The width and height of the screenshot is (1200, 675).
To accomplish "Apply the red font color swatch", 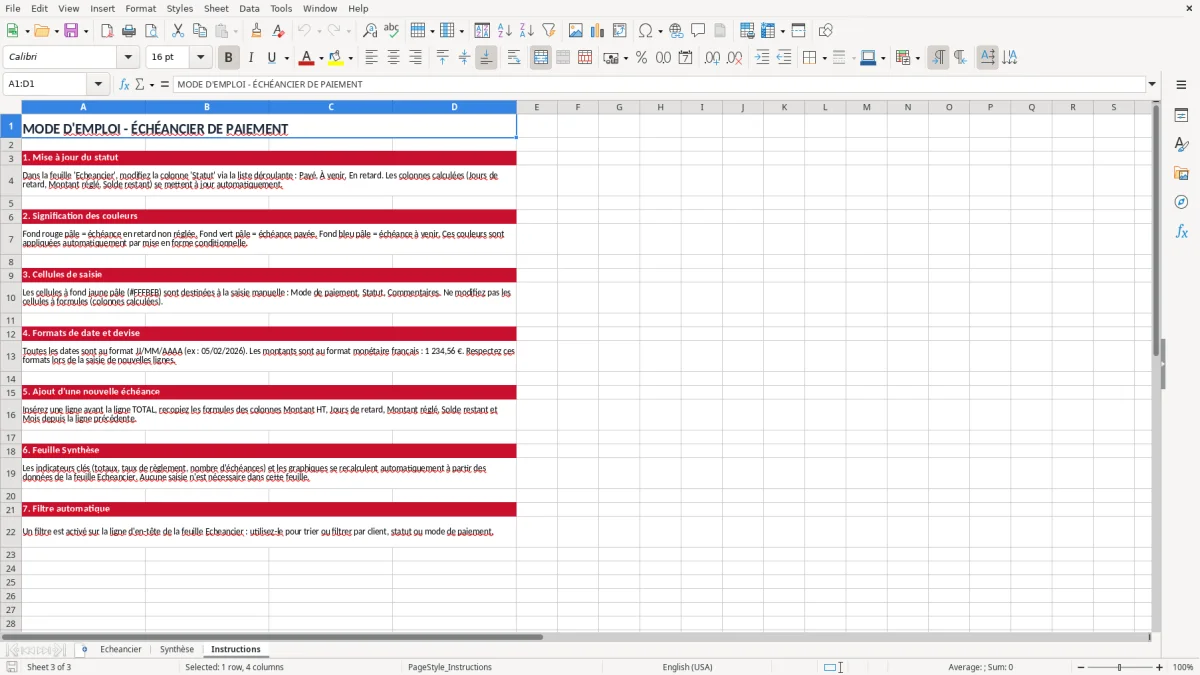I will [307, 58].
